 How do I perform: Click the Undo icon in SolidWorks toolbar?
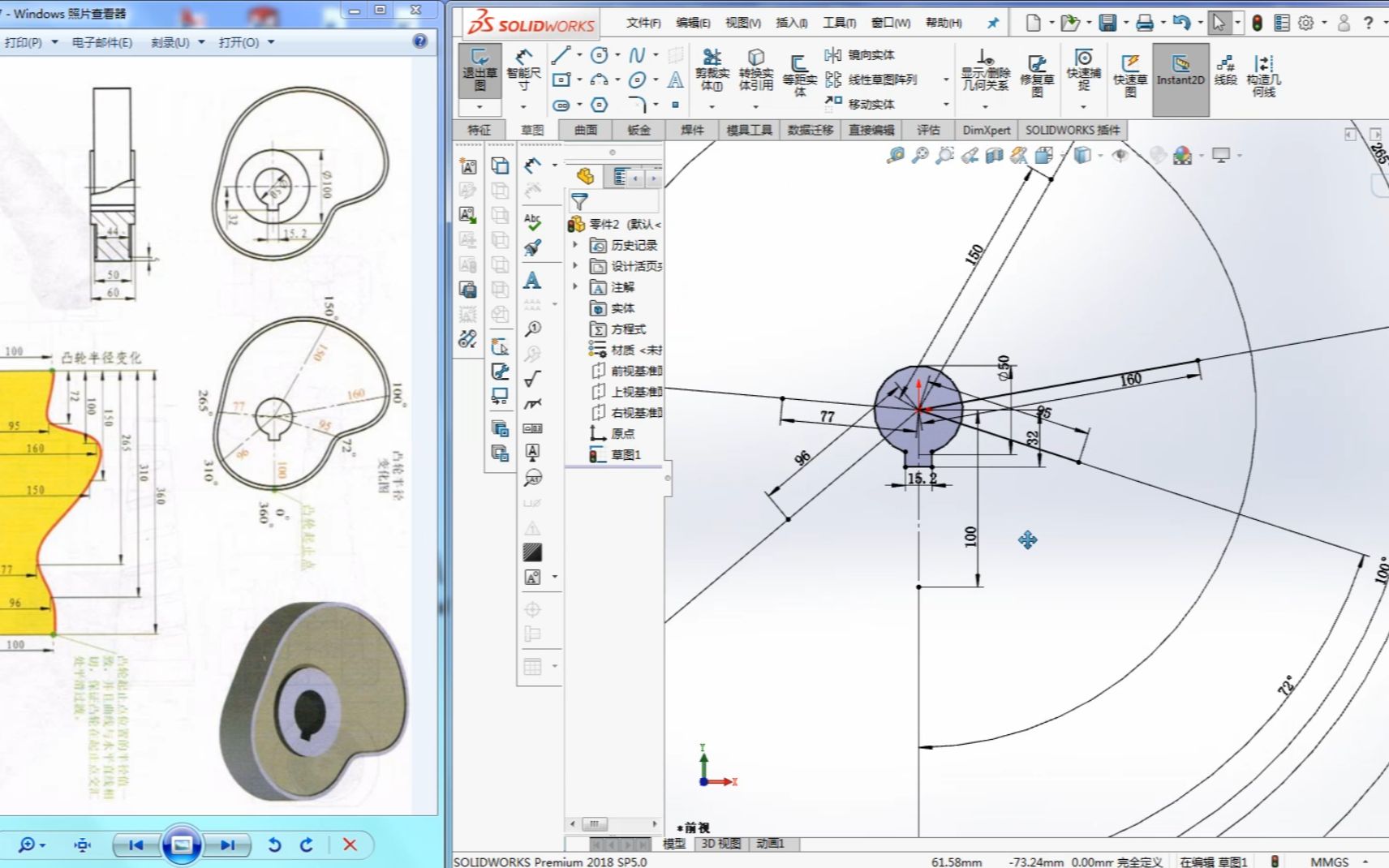click(1181, 23)
